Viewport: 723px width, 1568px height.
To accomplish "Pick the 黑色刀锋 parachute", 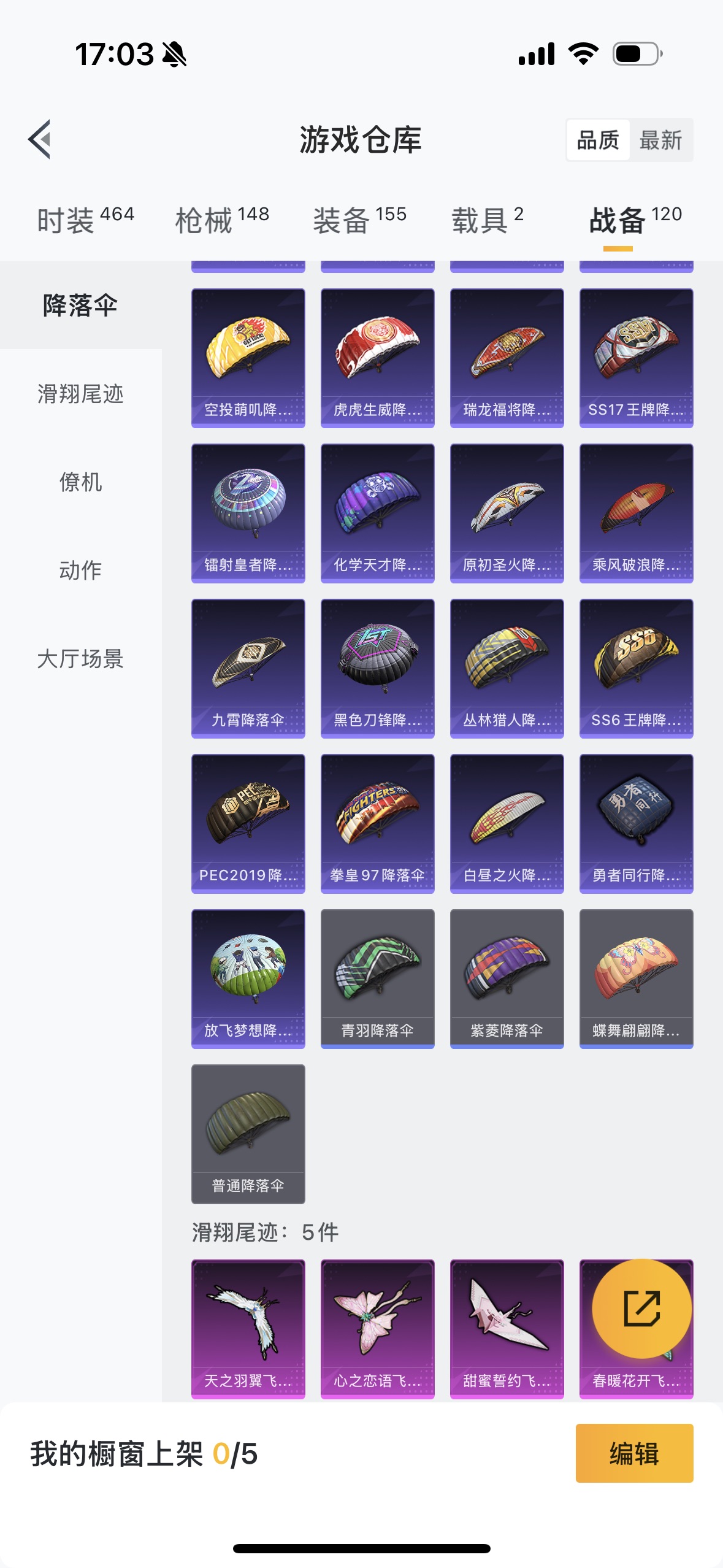I will [x=378, y=668].
